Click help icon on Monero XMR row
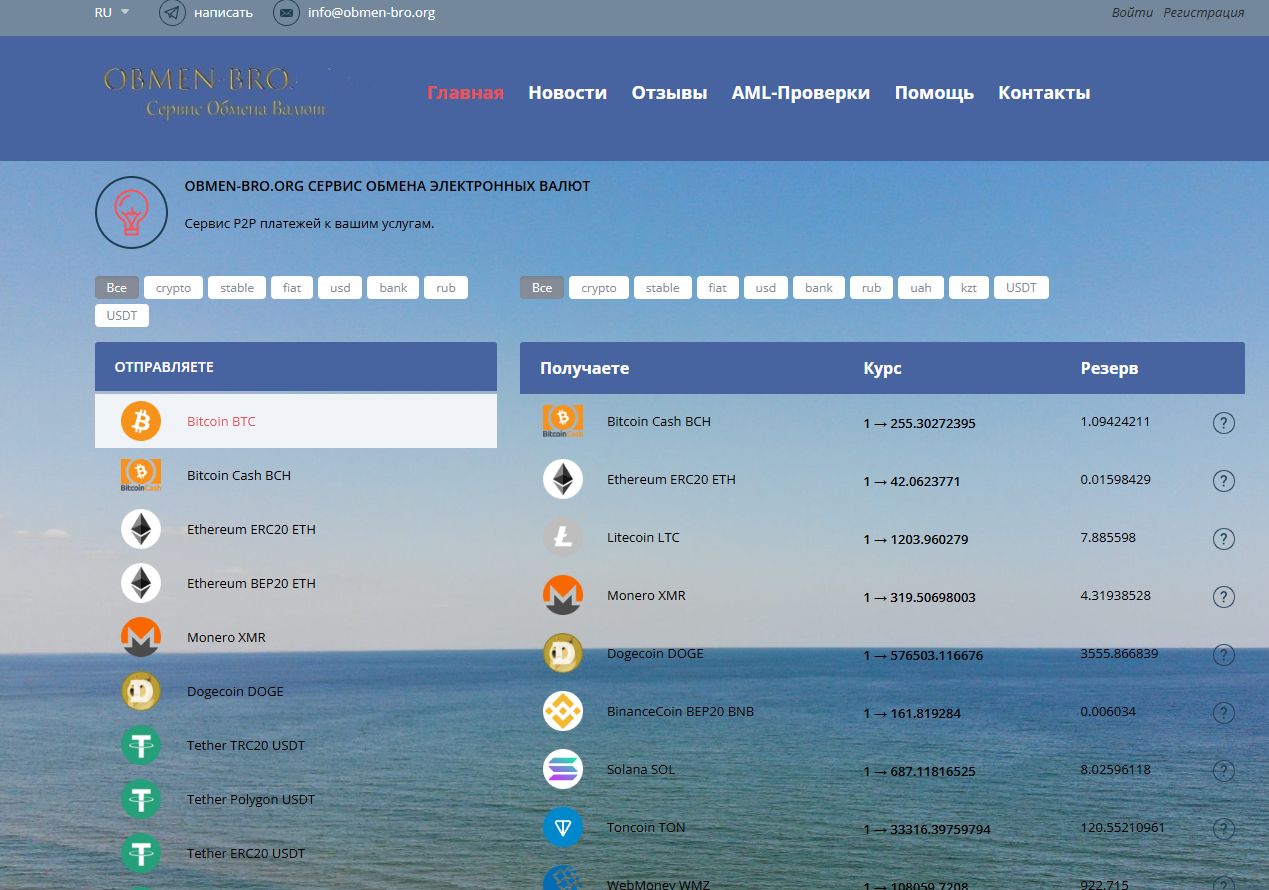Image resolution: width=1269 pixels, height=890 pixels. tap(1223, 597)
